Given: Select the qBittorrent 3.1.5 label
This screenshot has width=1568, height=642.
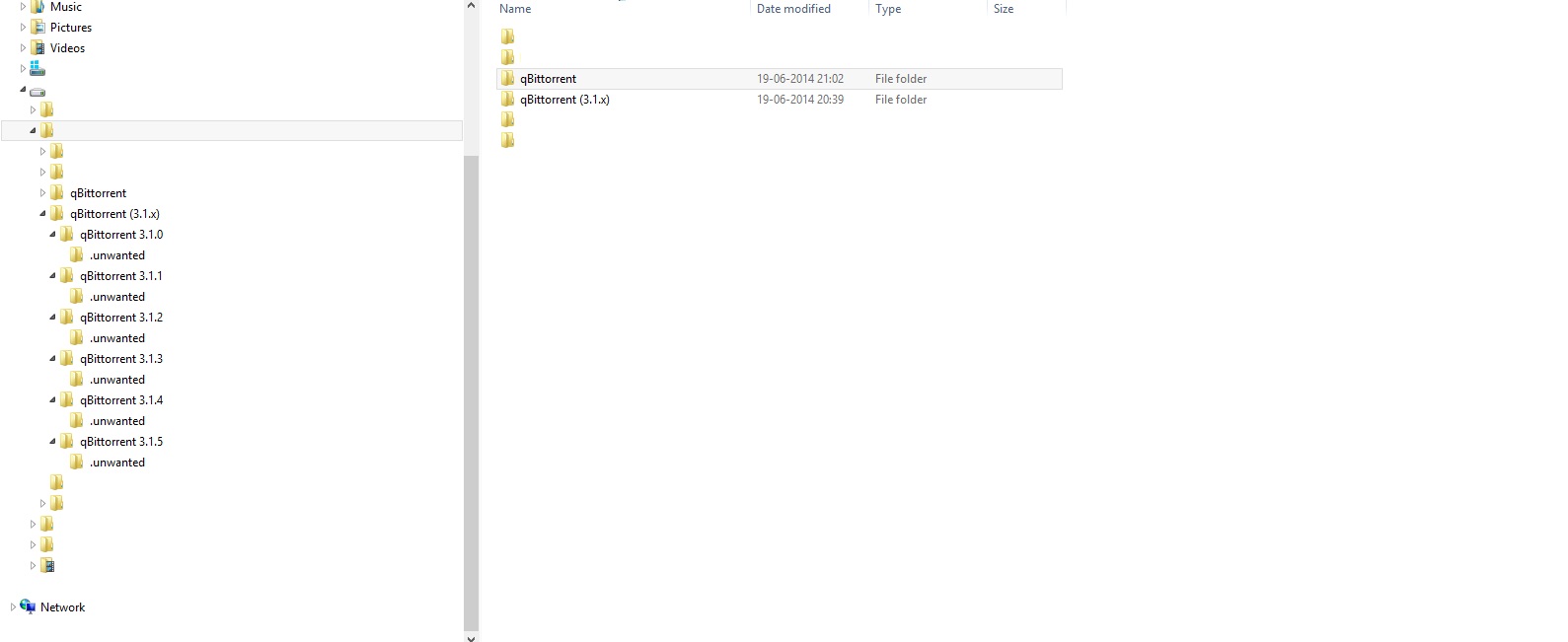Looking at the screenshot, I should point(121,442).
